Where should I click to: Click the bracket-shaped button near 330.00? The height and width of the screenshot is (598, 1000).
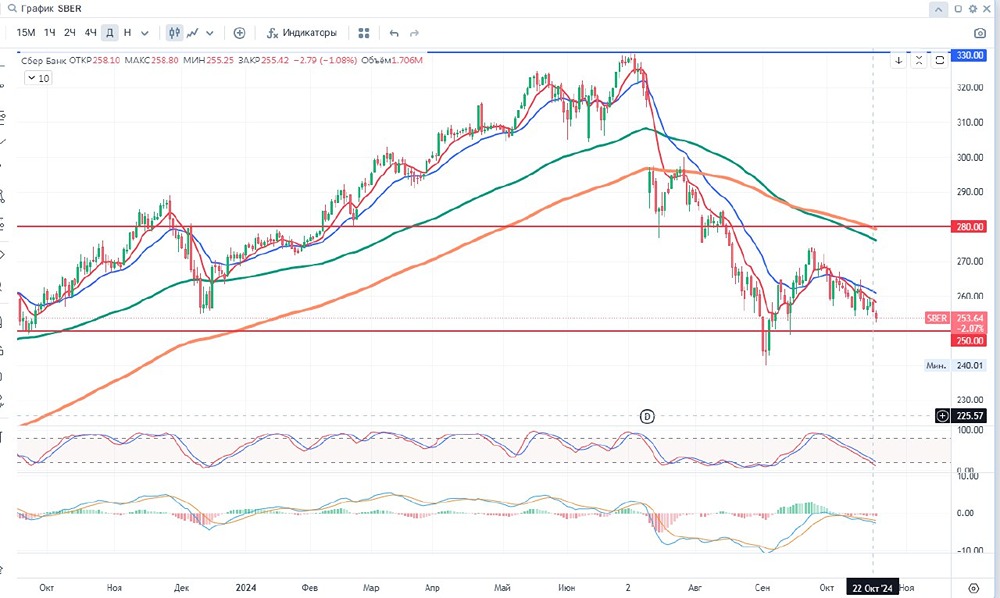pos(939,61)
